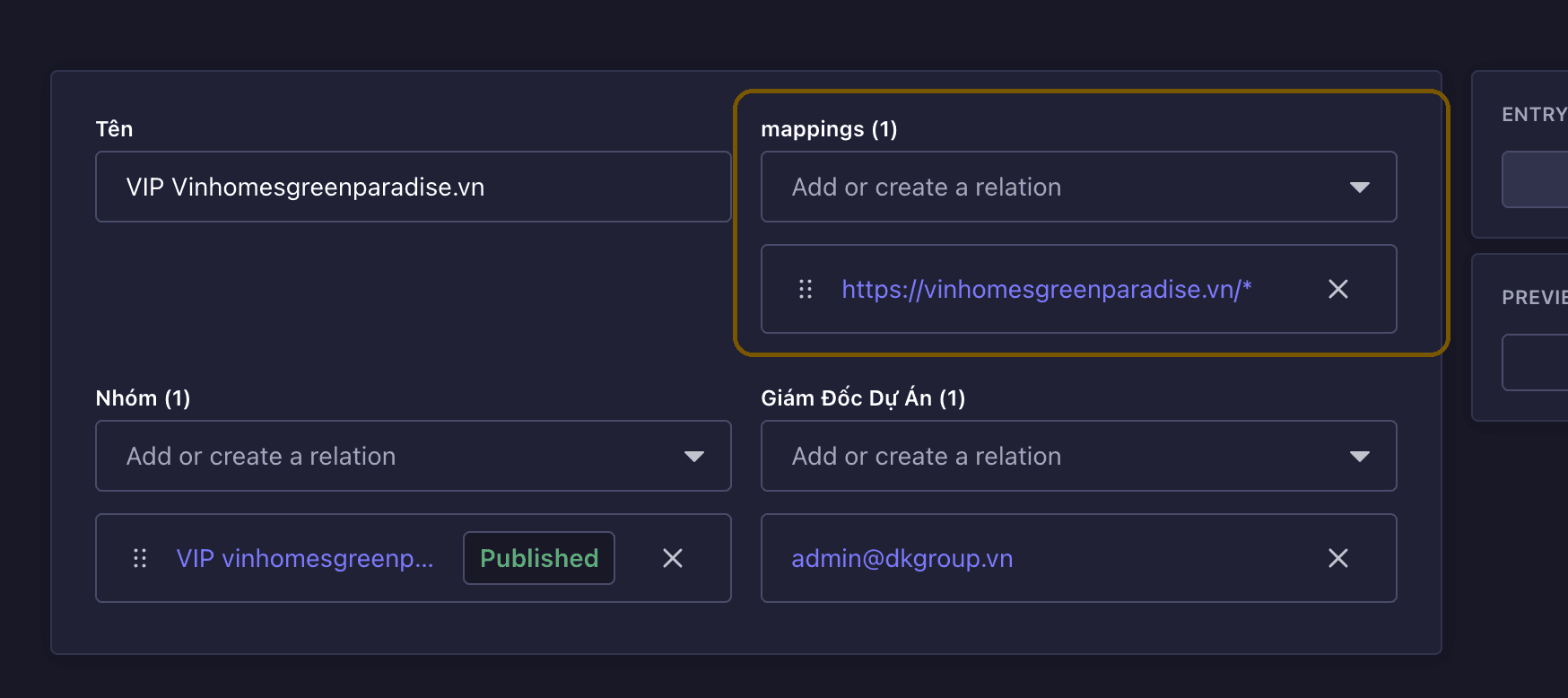Image resolution: width=1568 pixels, height=698 pixels.
Task: Click the Giám Đốc Dự Án (1) label
Action: point(863,398)
